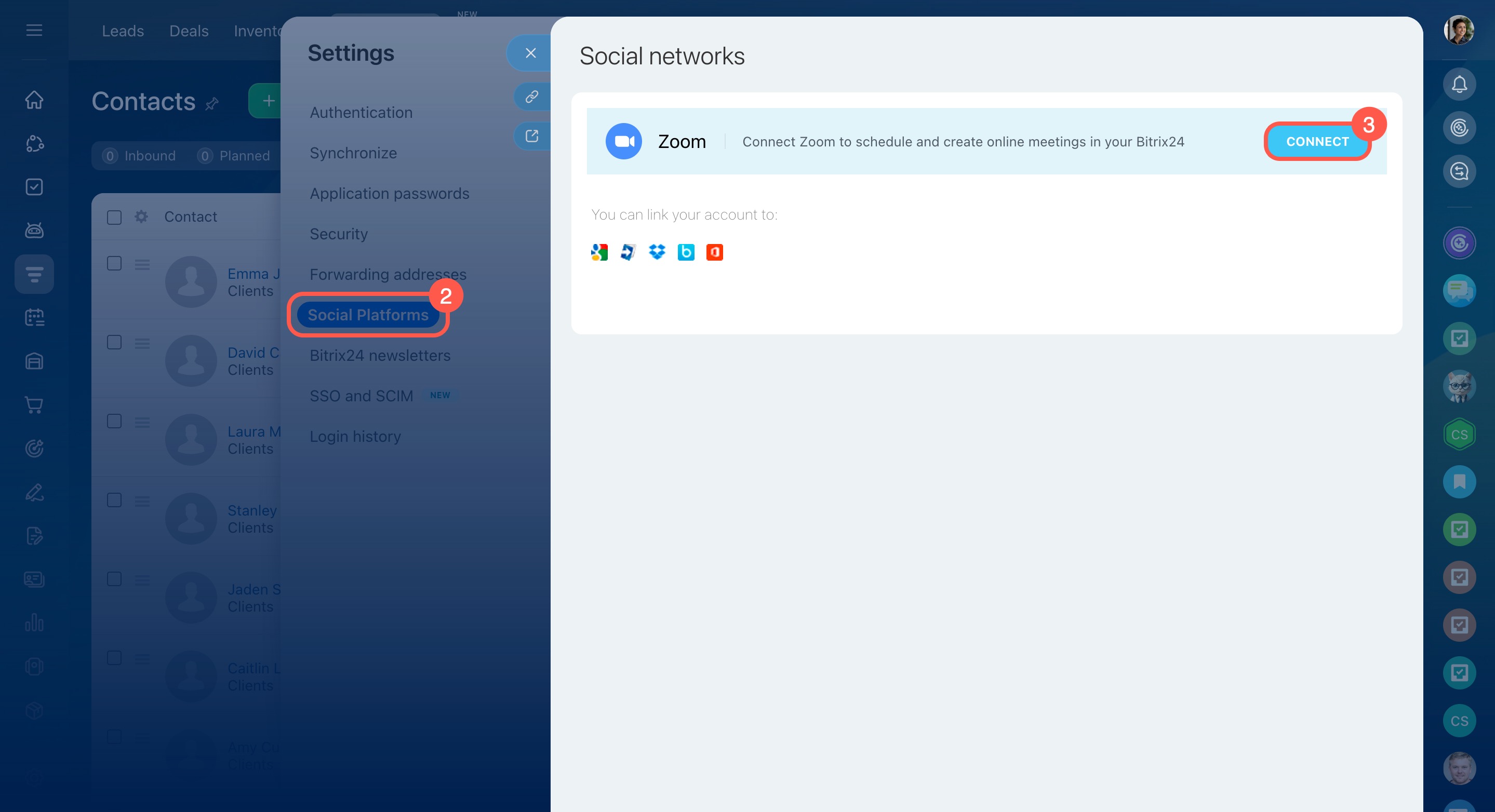Open Emma row actions menu
Viewport: 1495px width, 812px height.
point(142,264)
